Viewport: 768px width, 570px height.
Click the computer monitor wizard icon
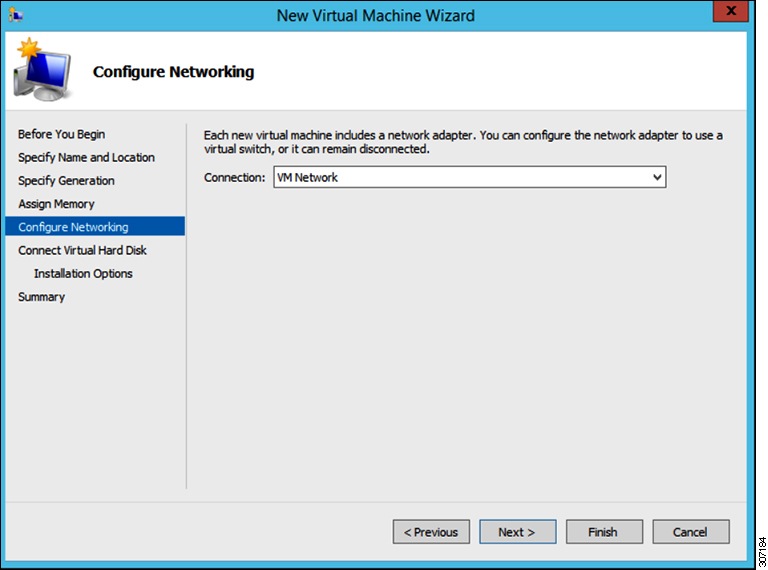[42, 73]
